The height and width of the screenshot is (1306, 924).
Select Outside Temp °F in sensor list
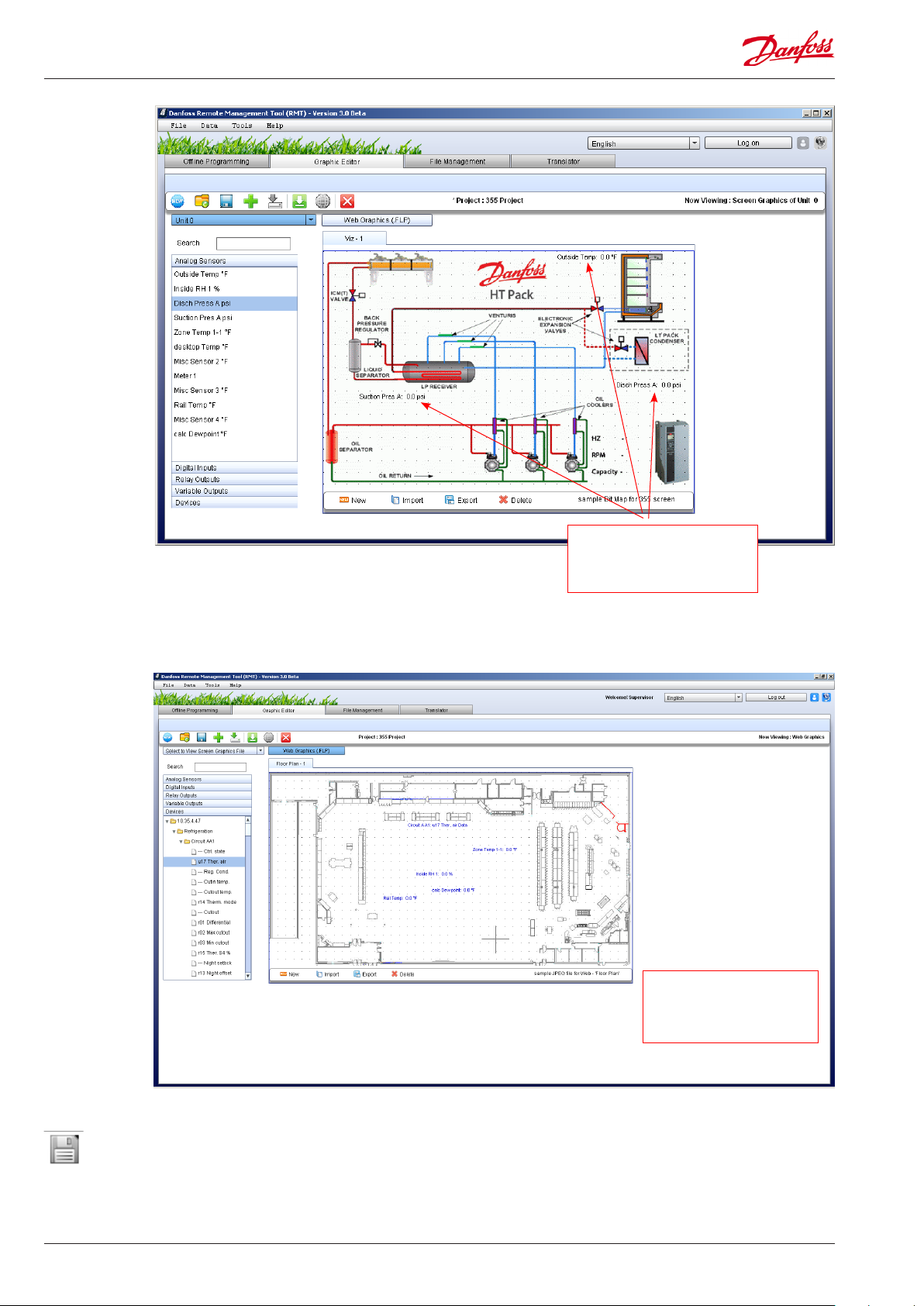234,274
